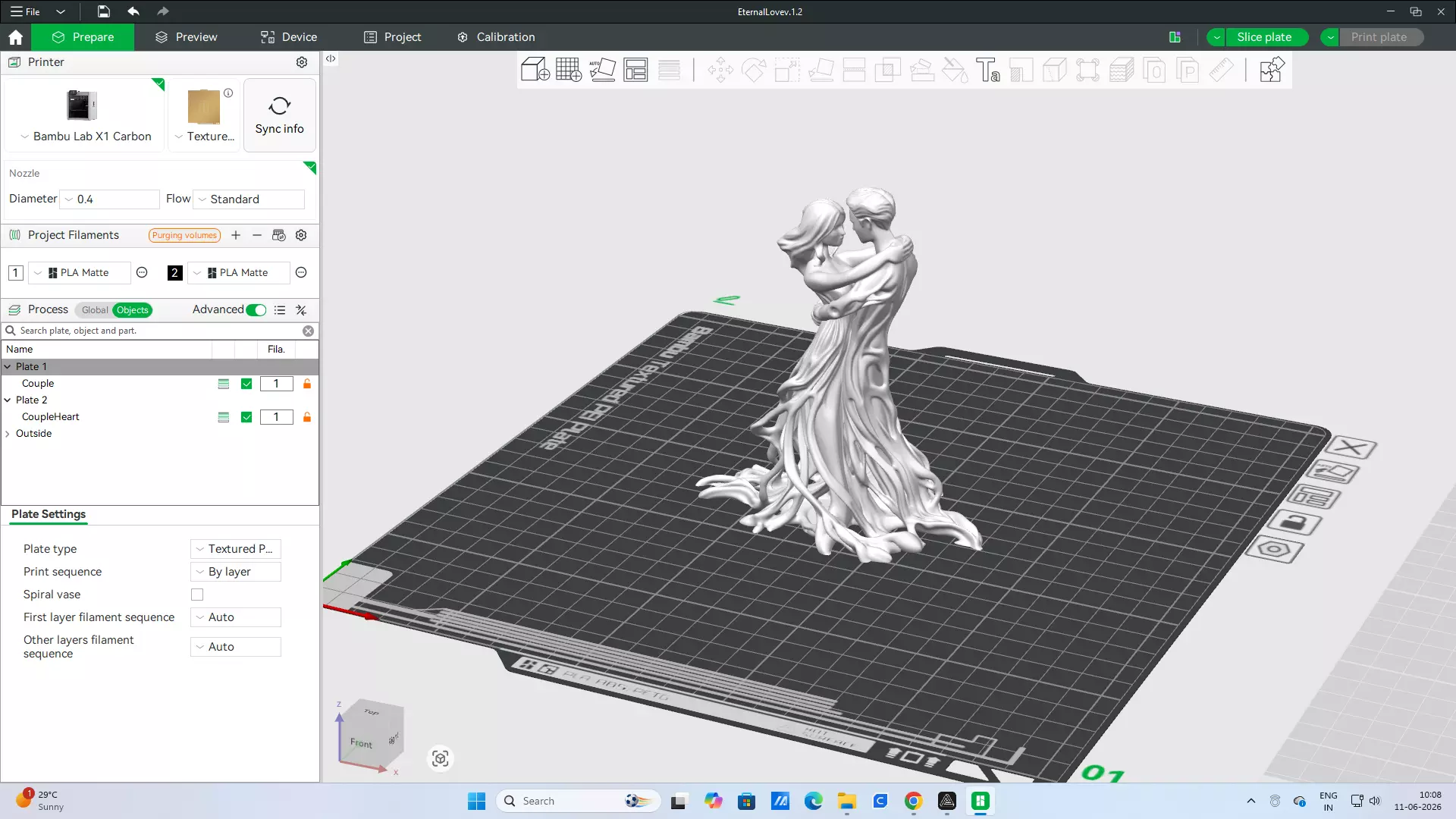
Task: Expand the Outside tree node
Action: [x=8, y=434]
